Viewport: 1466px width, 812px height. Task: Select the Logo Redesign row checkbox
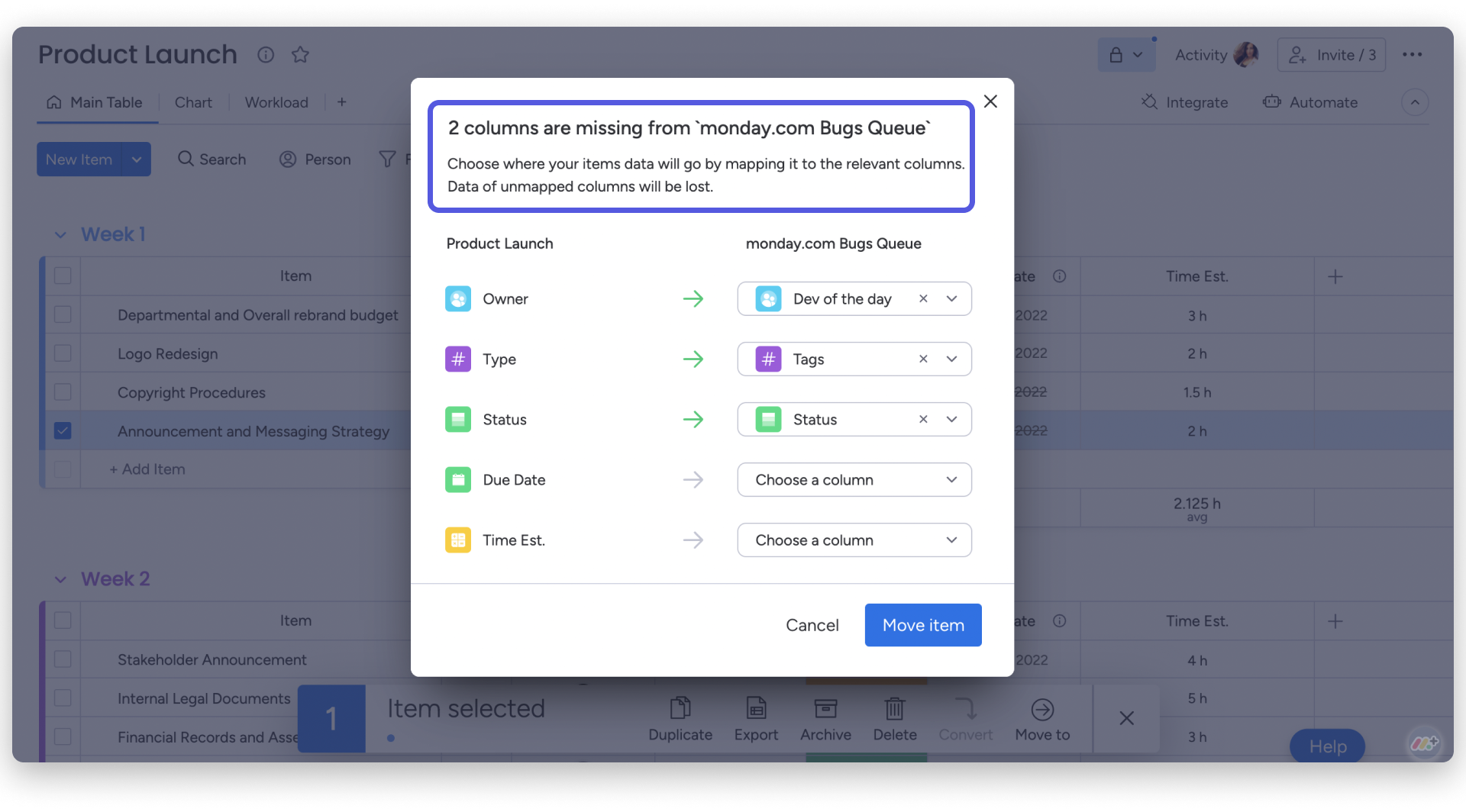[63, 354]
